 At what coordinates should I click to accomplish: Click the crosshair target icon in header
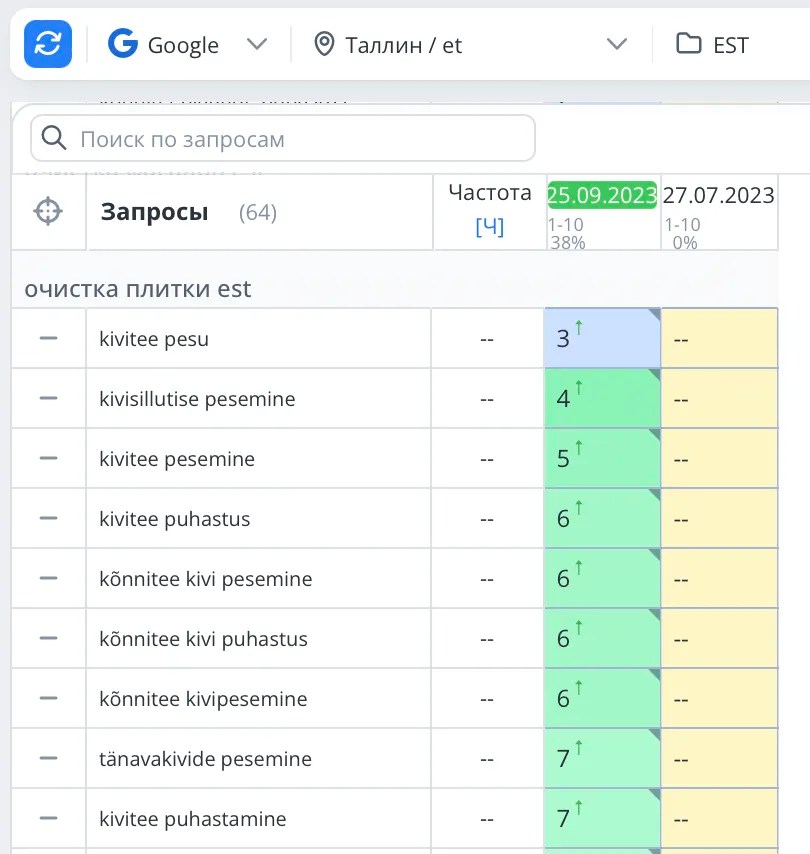tap(48, 212)
